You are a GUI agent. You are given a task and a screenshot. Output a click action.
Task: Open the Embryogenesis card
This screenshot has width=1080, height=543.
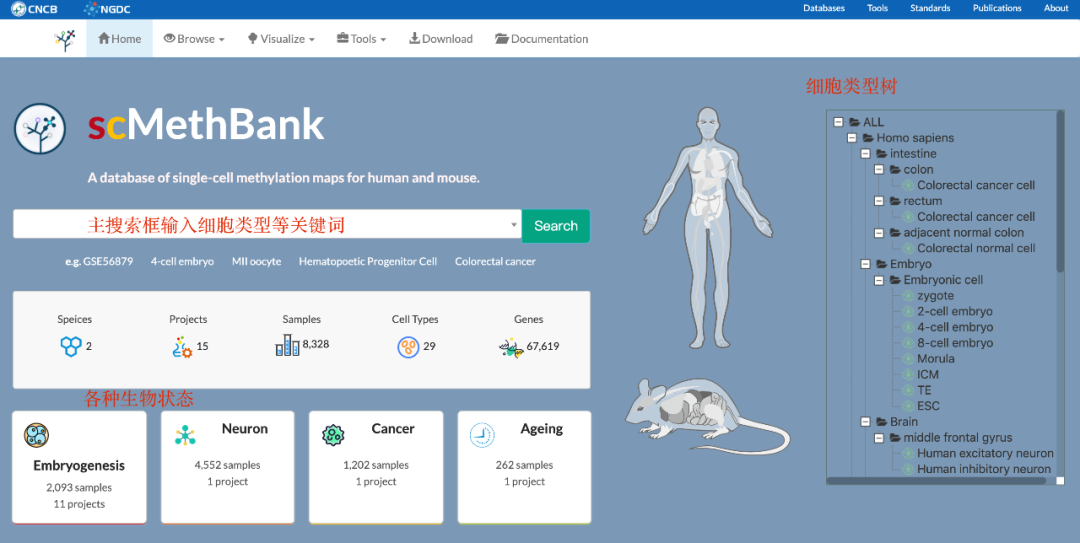[79, 467]
